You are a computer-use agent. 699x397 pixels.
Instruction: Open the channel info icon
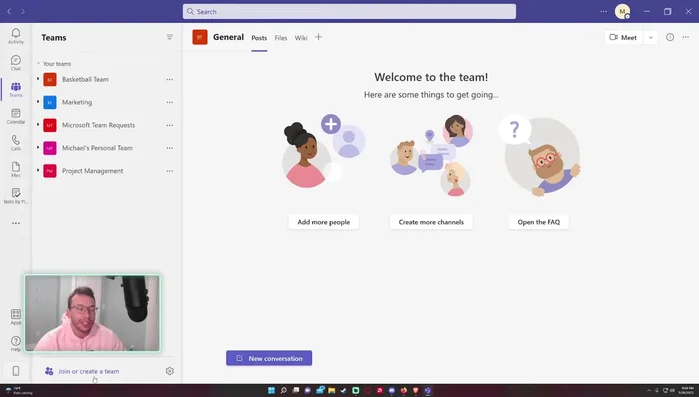tap(670, 37)
